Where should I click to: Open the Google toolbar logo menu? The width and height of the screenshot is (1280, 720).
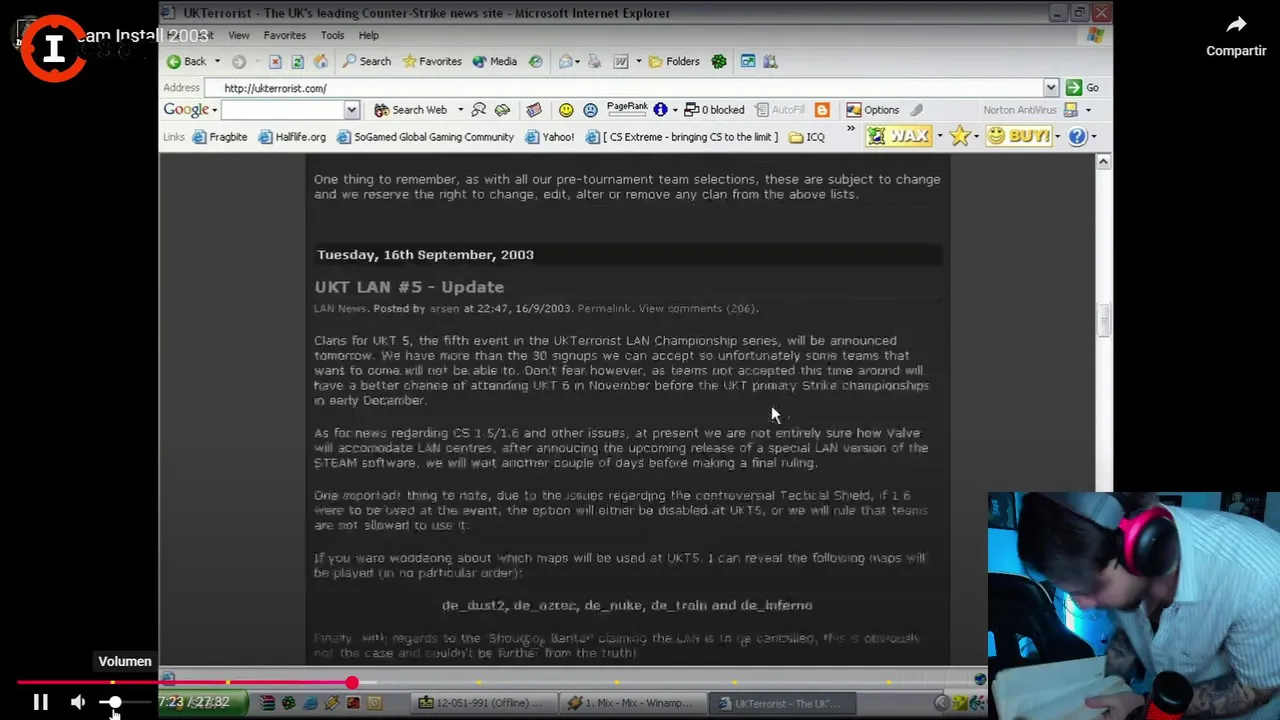[190, 110]
